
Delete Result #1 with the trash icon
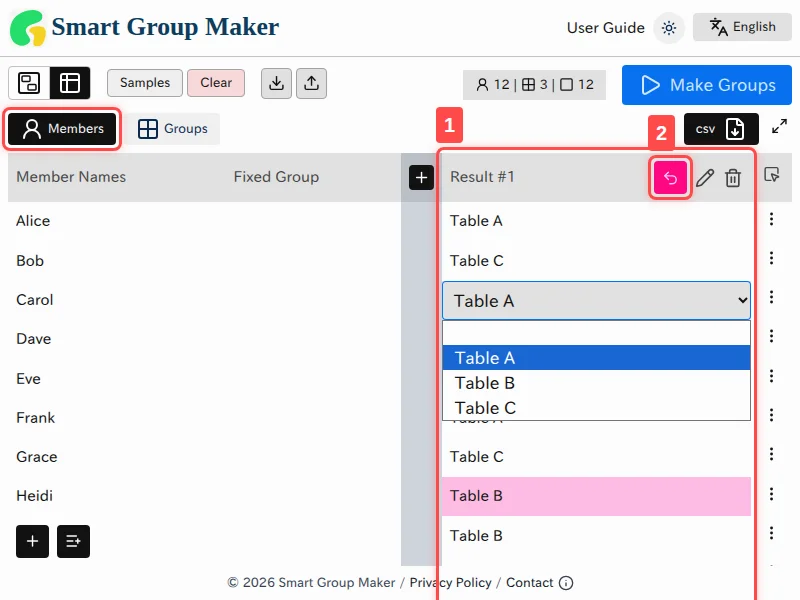[x=733, y=178]
